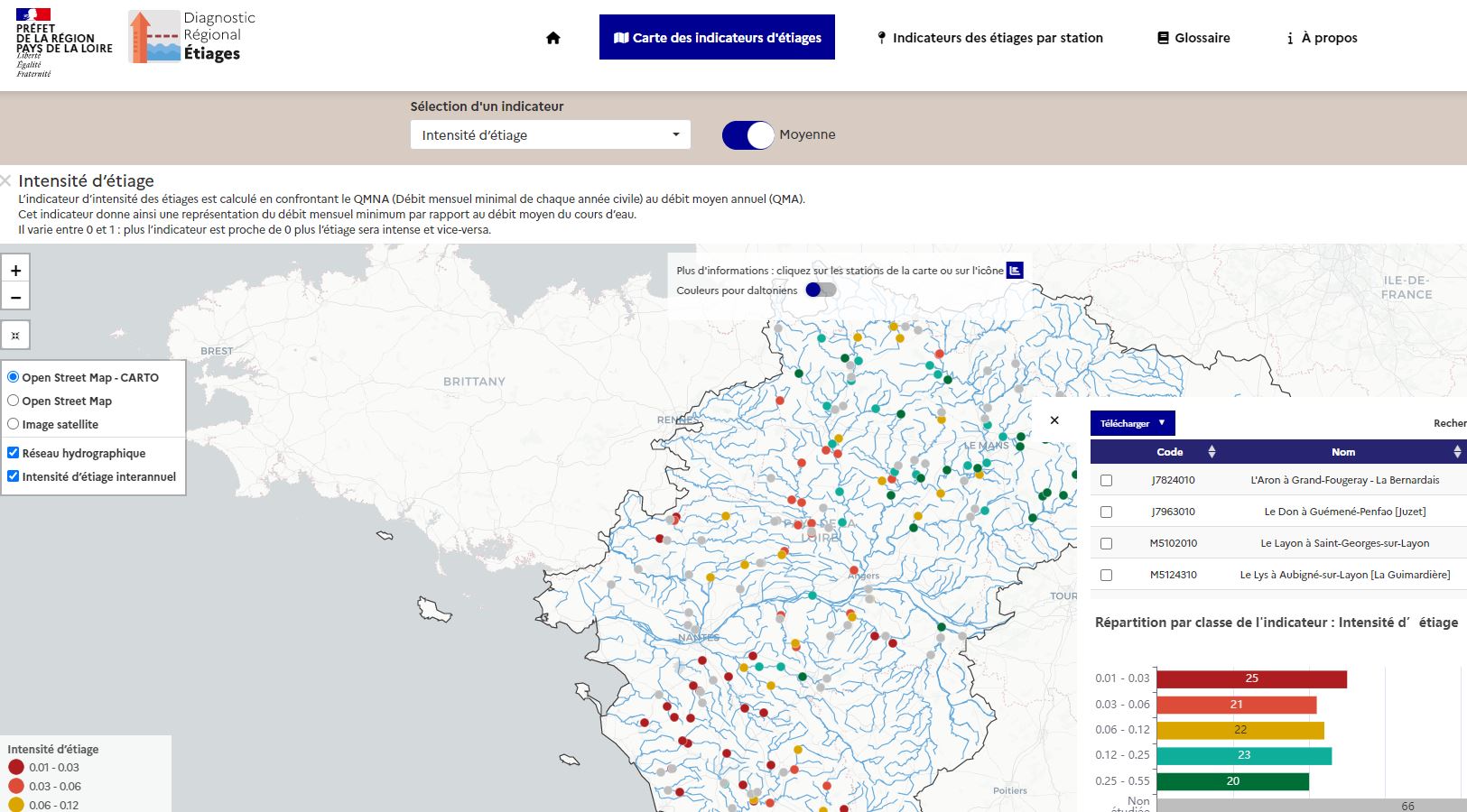Image resolution: width=1467 pixels, height=812 pixels.
Task: Click the map fullscreen button
Action: (x=15, y=335)
